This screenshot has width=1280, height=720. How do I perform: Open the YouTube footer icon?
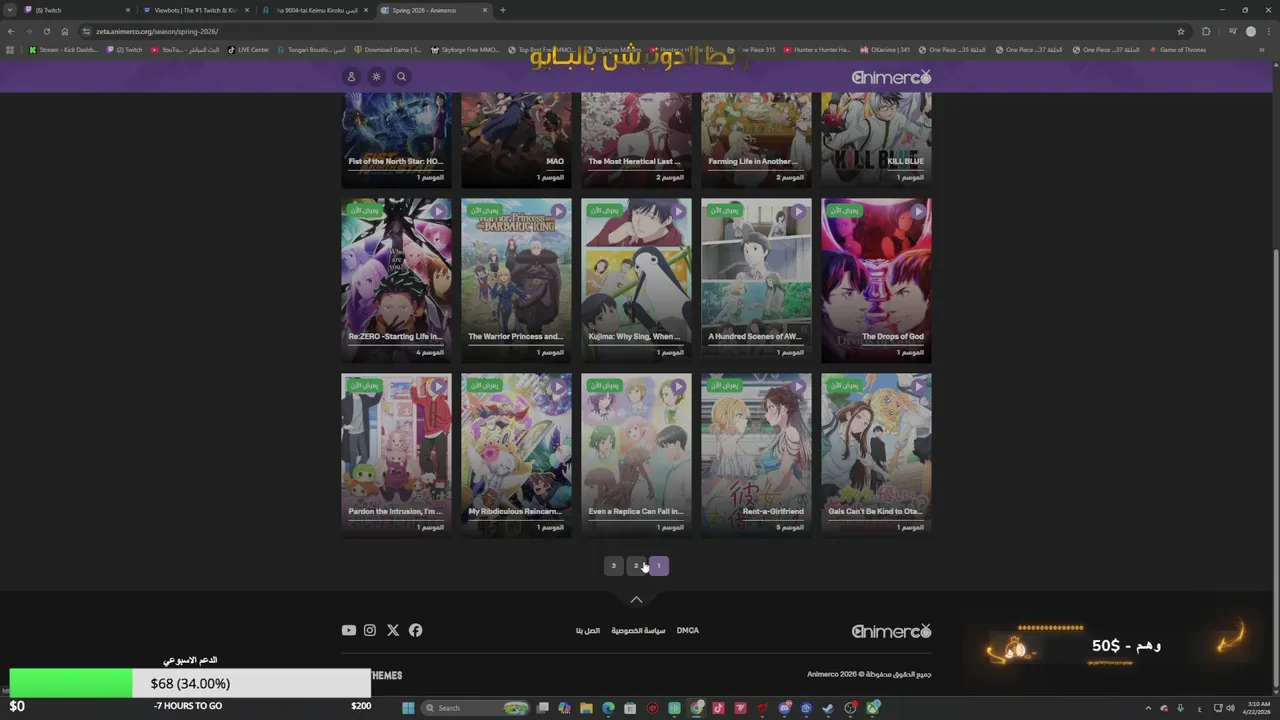click(x=348, y=630)
